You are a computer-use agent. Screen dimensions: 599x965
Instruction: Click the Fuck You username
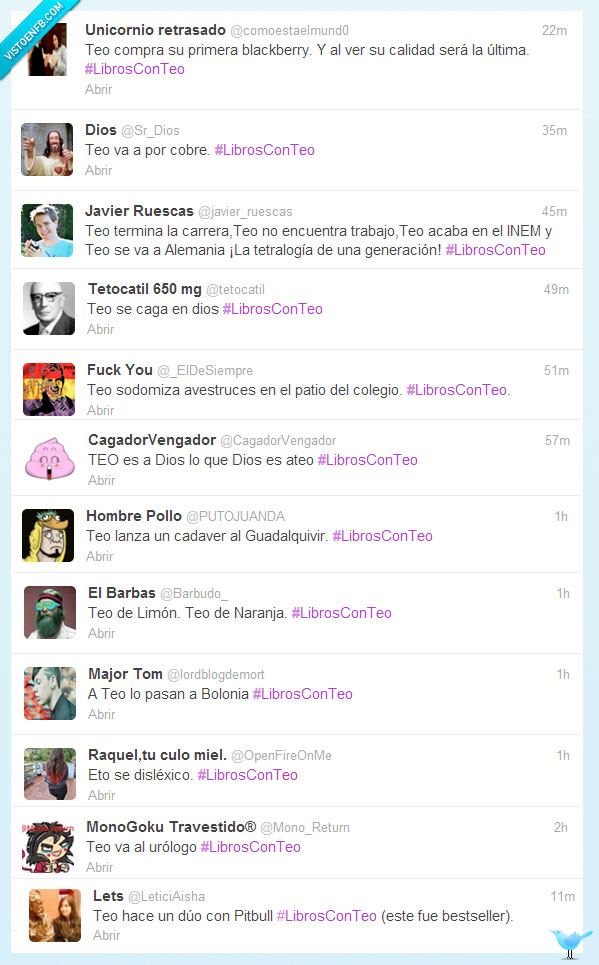pos(120,370)
